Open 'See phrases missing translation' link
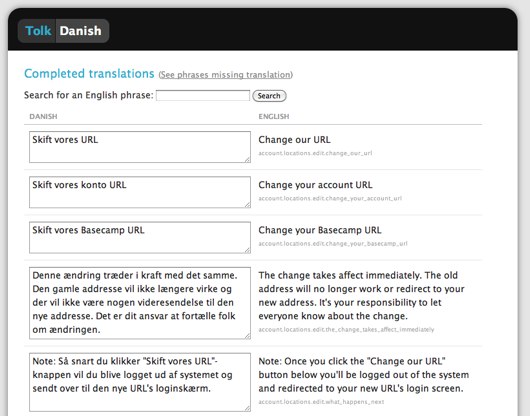The image size is (530, 416). coord(225,75)
